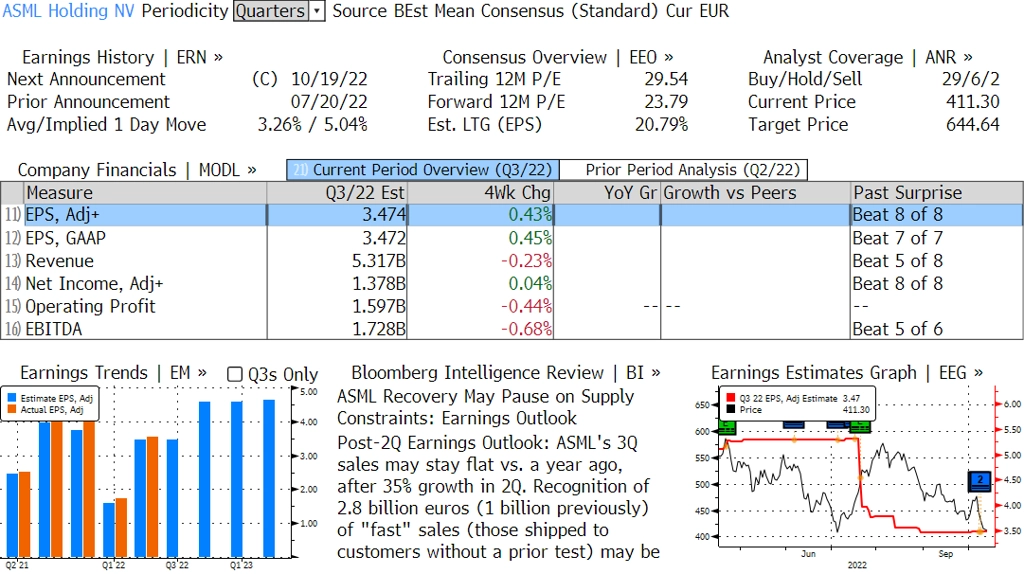The image size is (1024, 574).
Task: Open the green event marker above the estimate drop
Action: pos(860,428)
